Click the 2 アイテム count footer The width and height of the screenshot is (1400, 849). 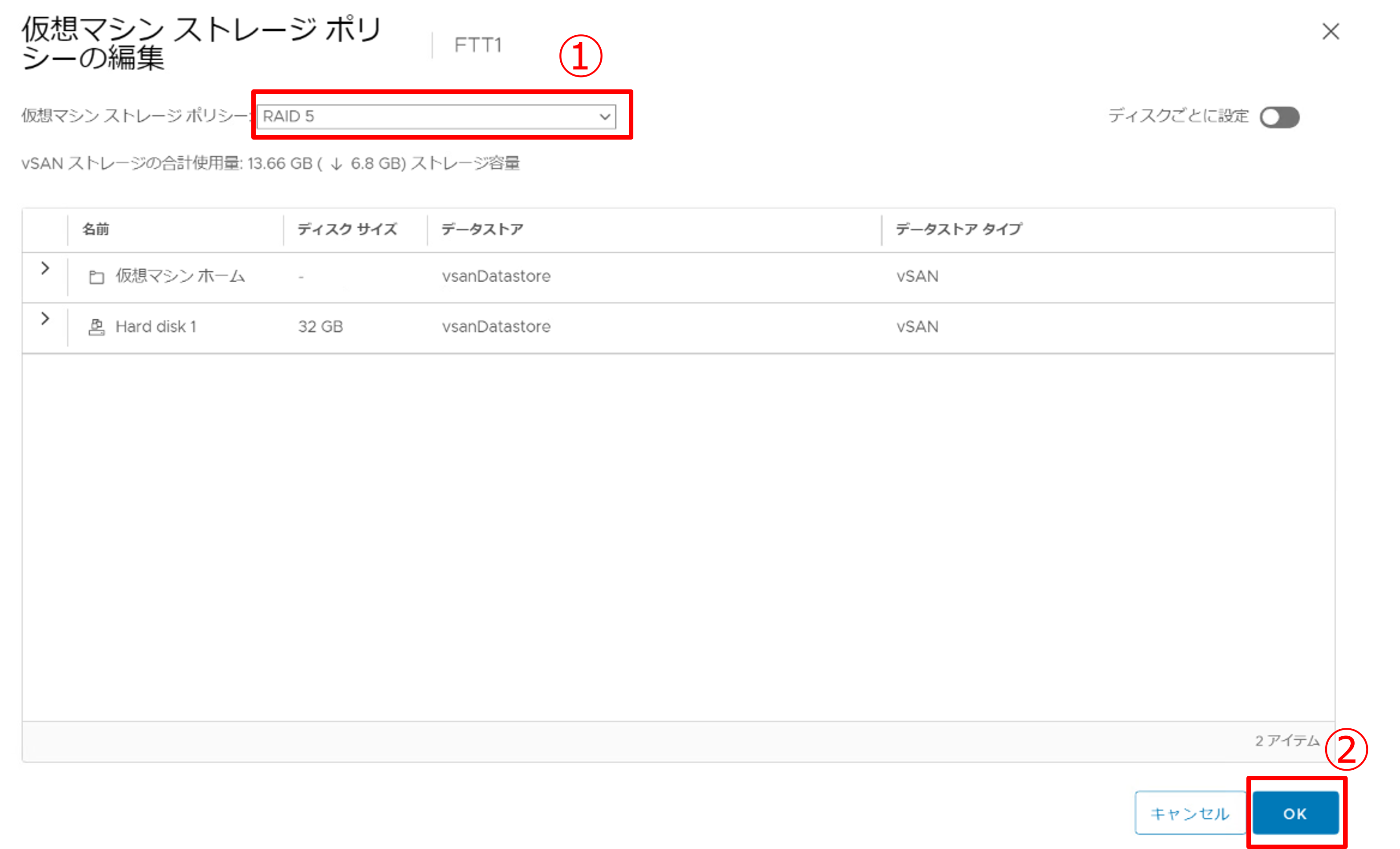pos(1287,740)
